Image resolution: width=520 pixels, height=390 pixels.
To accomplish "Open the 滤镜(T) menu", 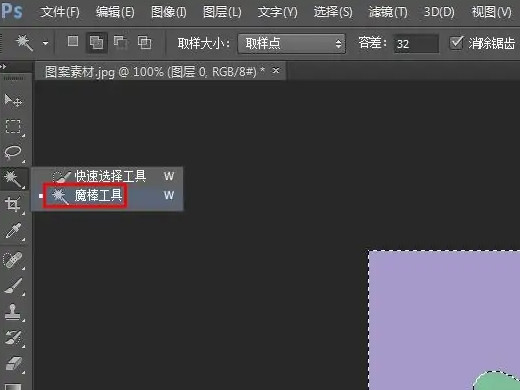I will [388, 12].
